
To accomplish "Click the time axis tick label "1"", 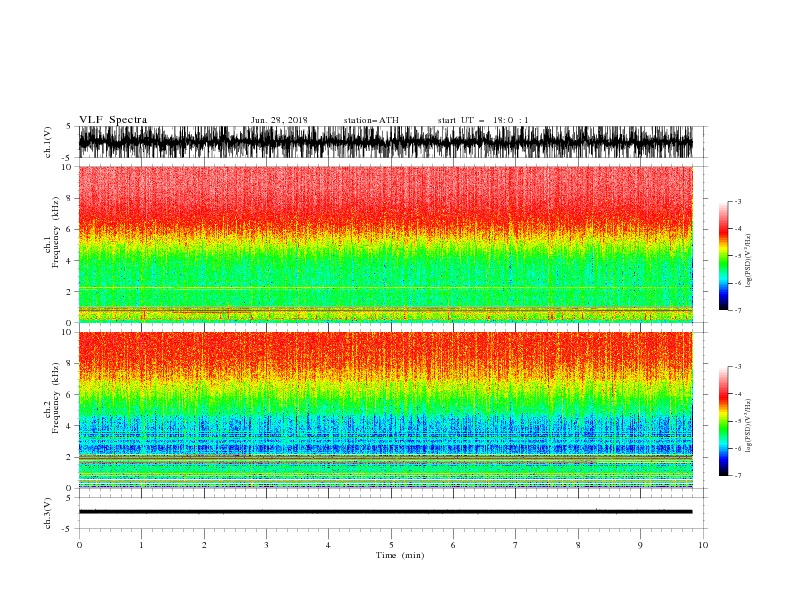I will click(141, 545).
